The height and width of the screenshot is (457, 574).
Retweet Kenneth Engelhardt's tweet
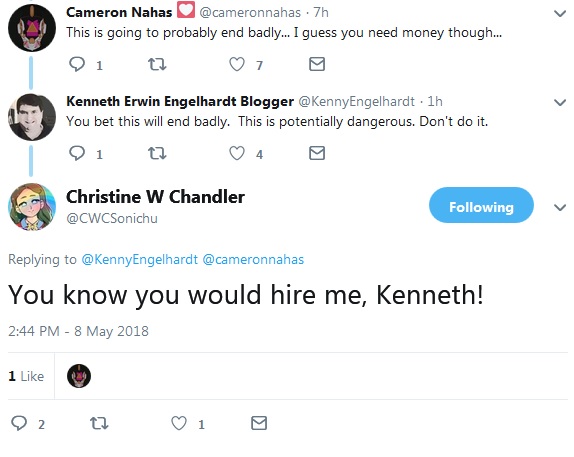[x=157, y=153]
